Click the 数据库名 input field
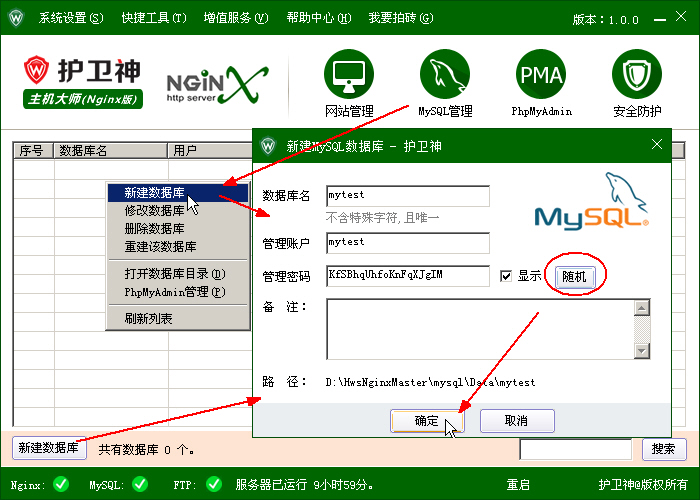This screenshot has width=700, height=500. (x=407, y=195)
